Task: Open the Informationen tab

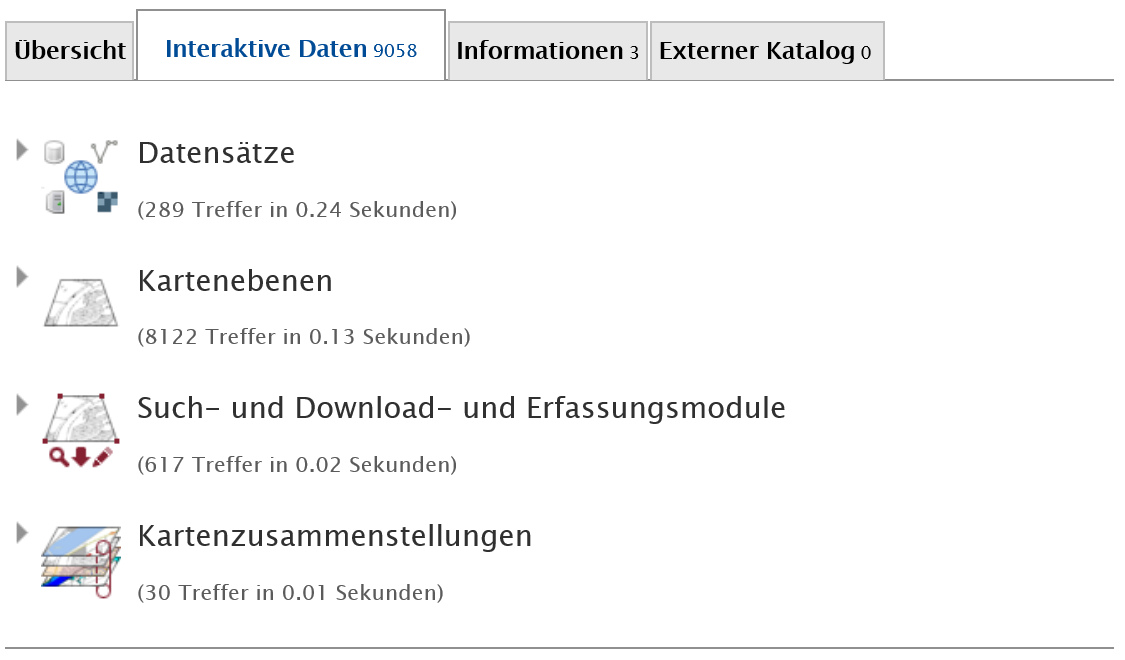Action: 547,51
